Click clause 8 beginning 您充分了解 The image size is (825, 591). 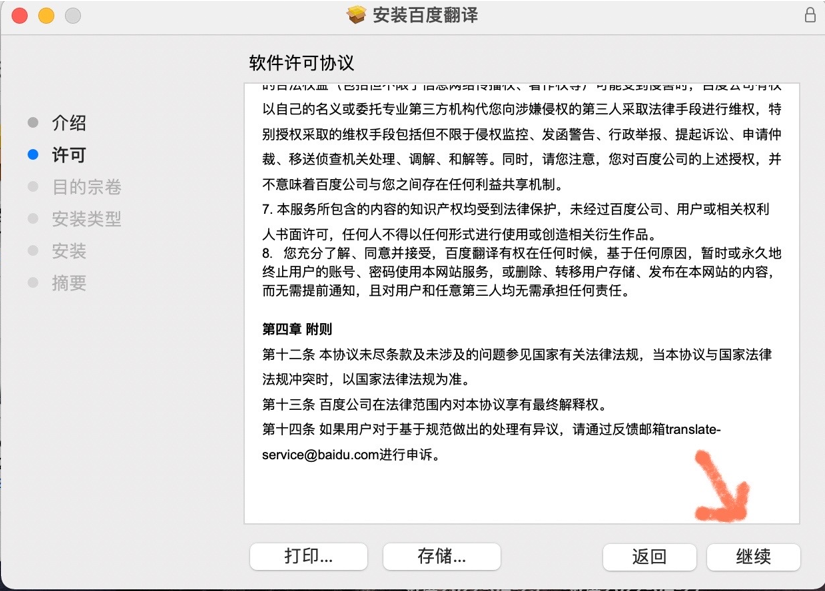coord(521,272)
